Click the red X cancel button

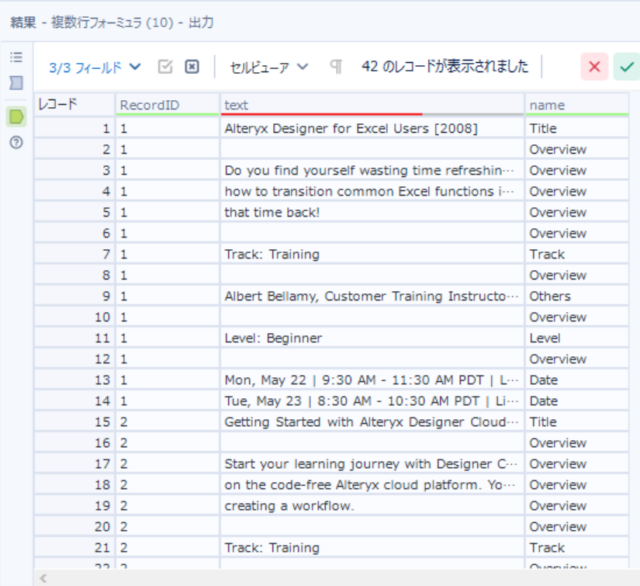point(594,67)
